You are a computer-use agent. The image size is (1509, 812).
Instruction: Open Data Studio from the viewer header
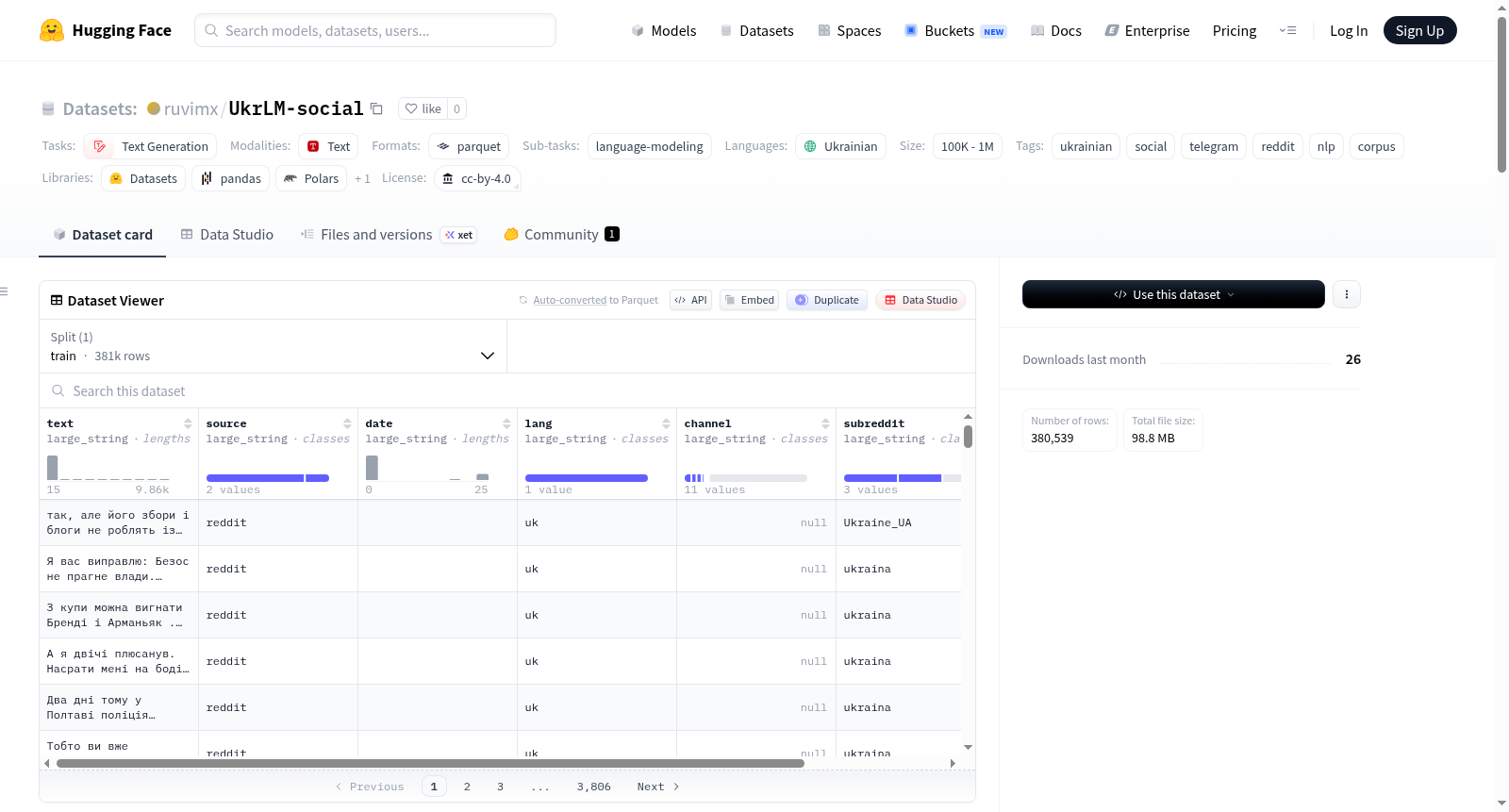[x=920, y=300]
